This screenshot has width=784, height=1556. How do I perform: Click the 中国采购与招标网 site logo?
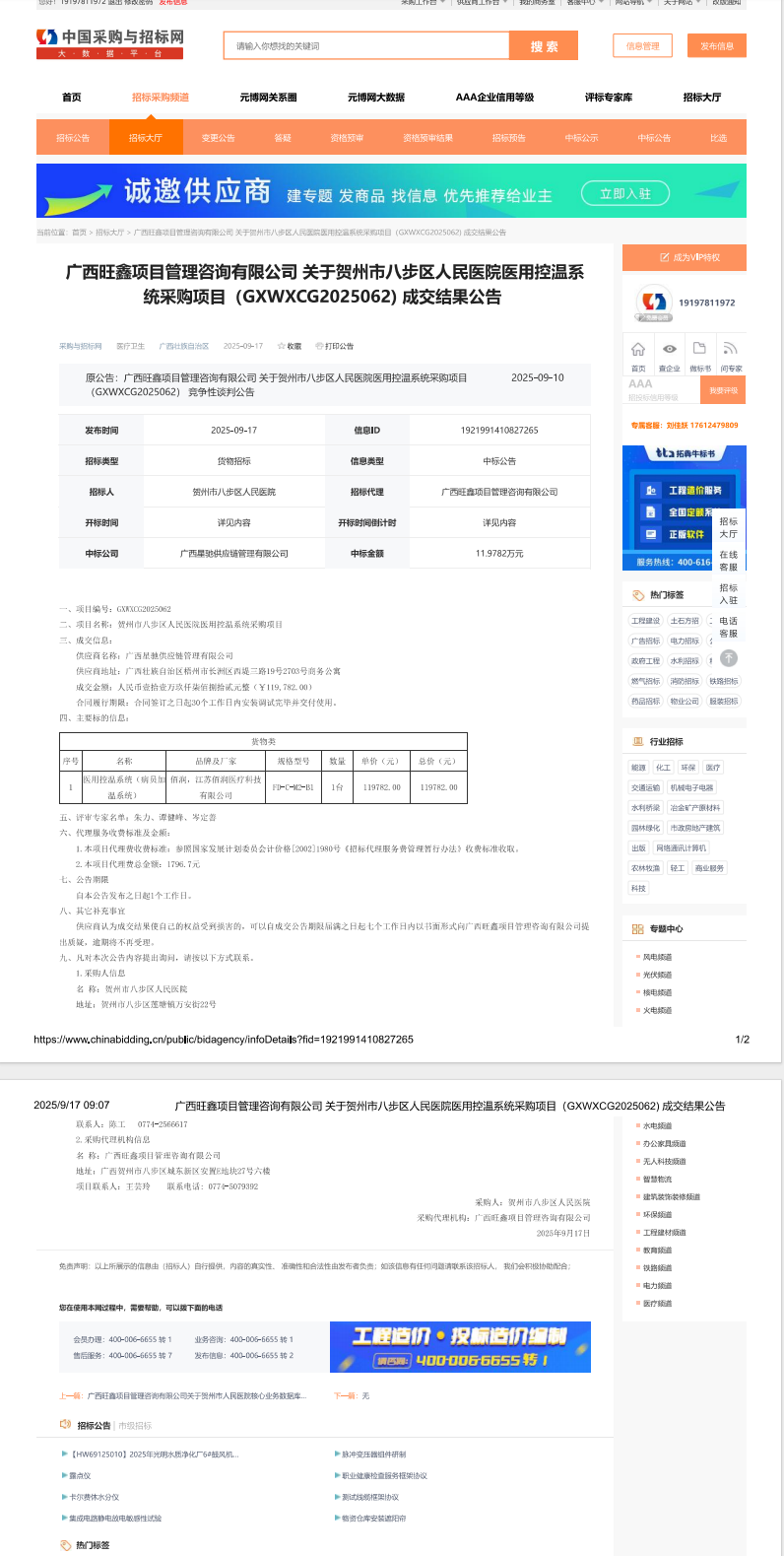coord(110,43)
